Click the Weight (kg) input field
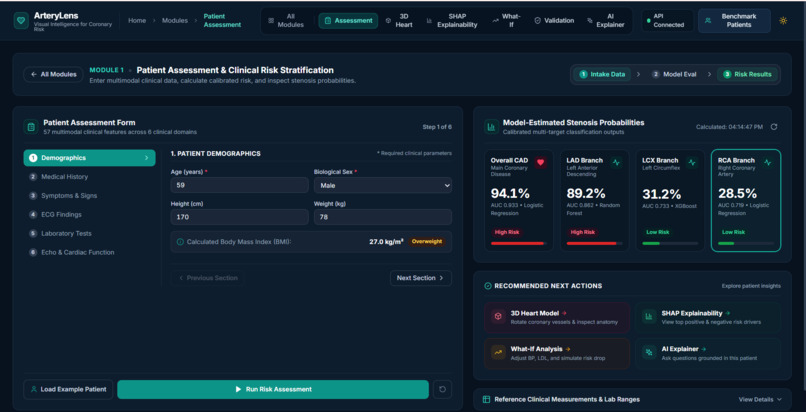Viewport: 806px width, 412px height. 382,217
